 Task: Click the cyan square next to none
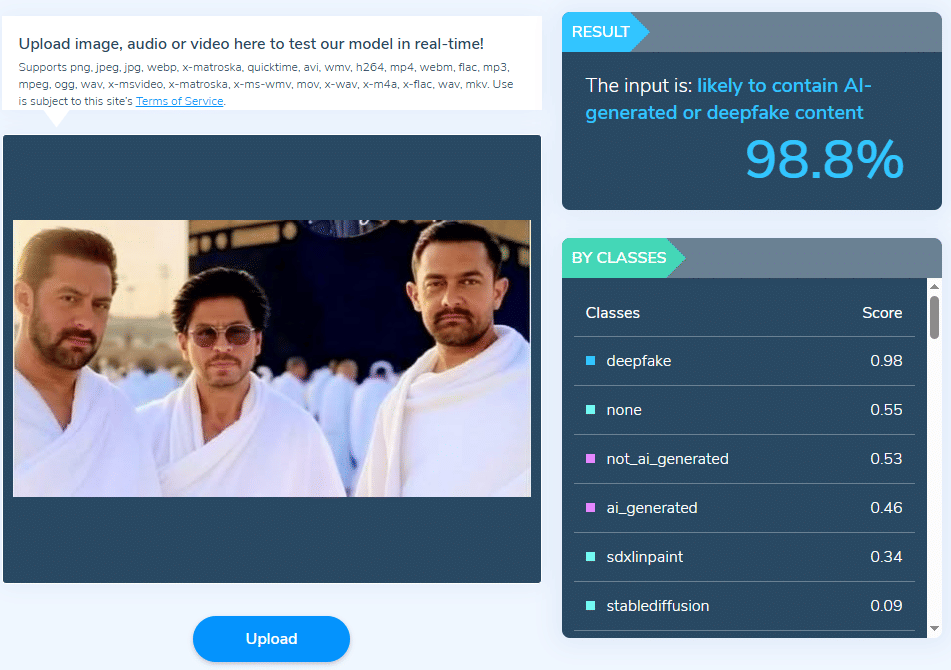pos(590,410)
